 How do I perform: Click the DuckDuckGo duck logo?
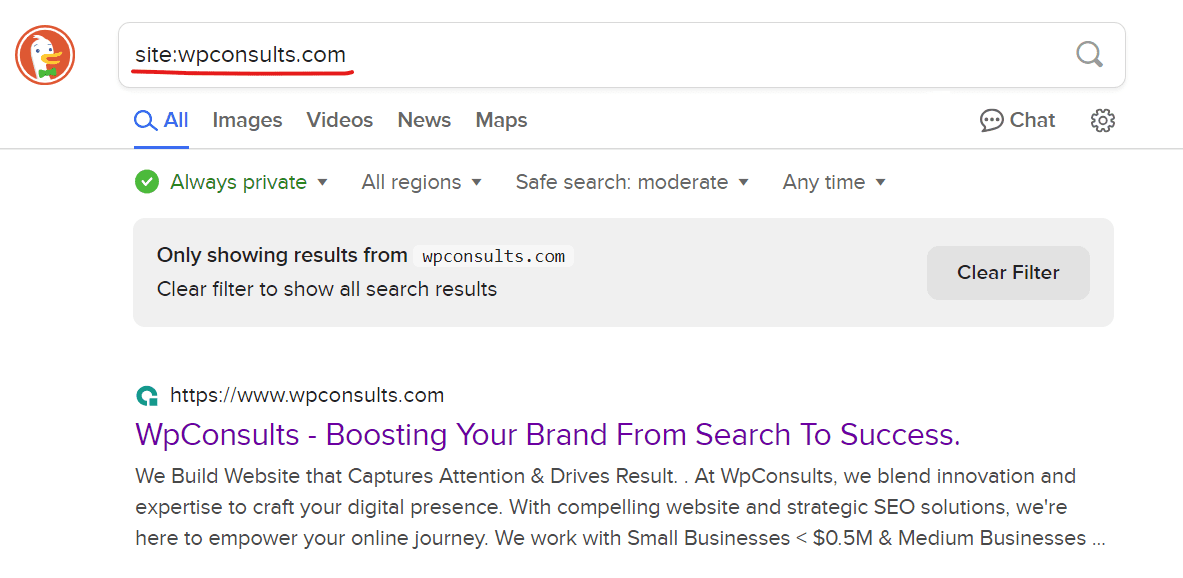45,56
